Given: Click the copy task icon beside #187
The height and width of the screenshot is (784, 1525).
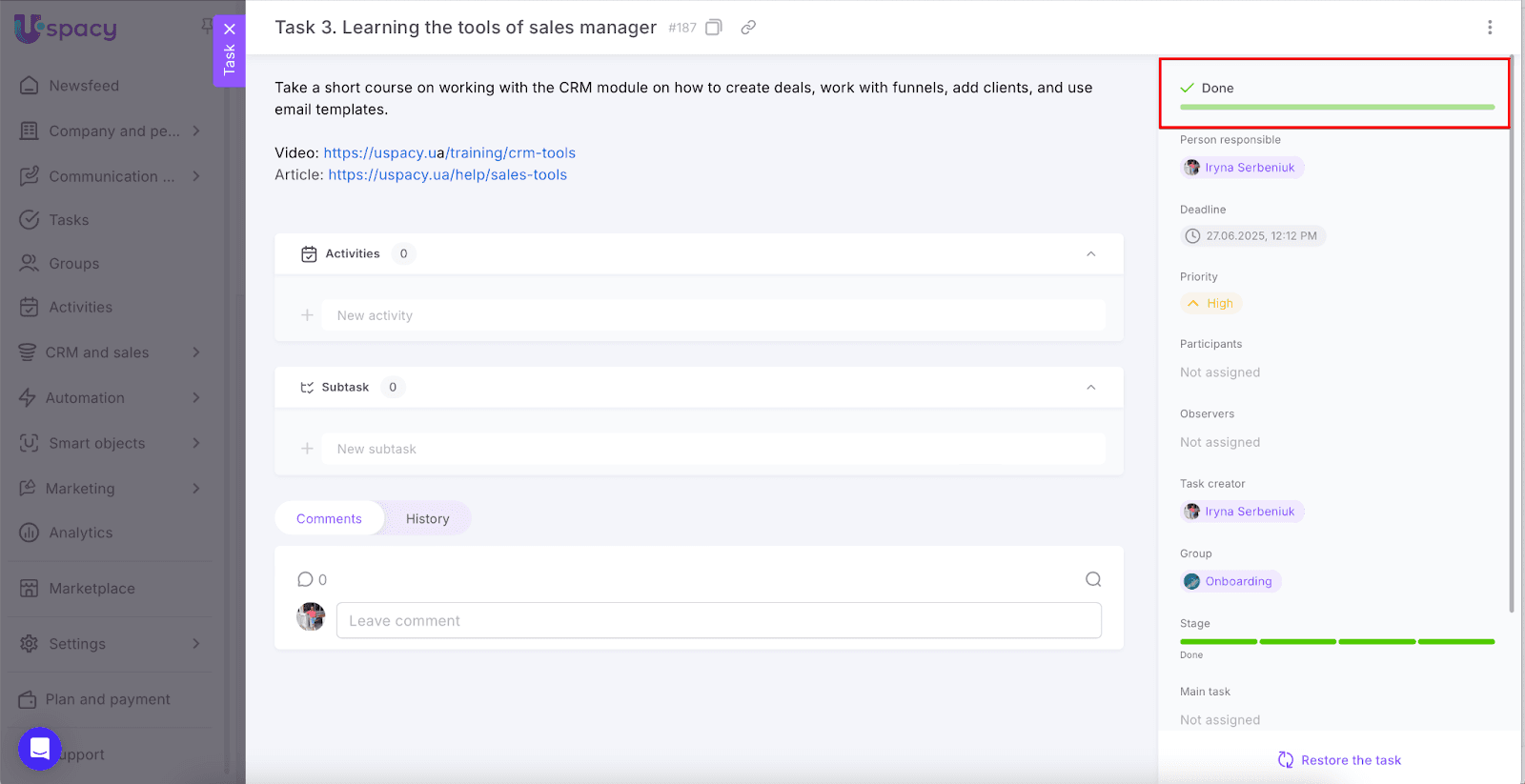Looking at the screenshot, I should coord(713,28).
